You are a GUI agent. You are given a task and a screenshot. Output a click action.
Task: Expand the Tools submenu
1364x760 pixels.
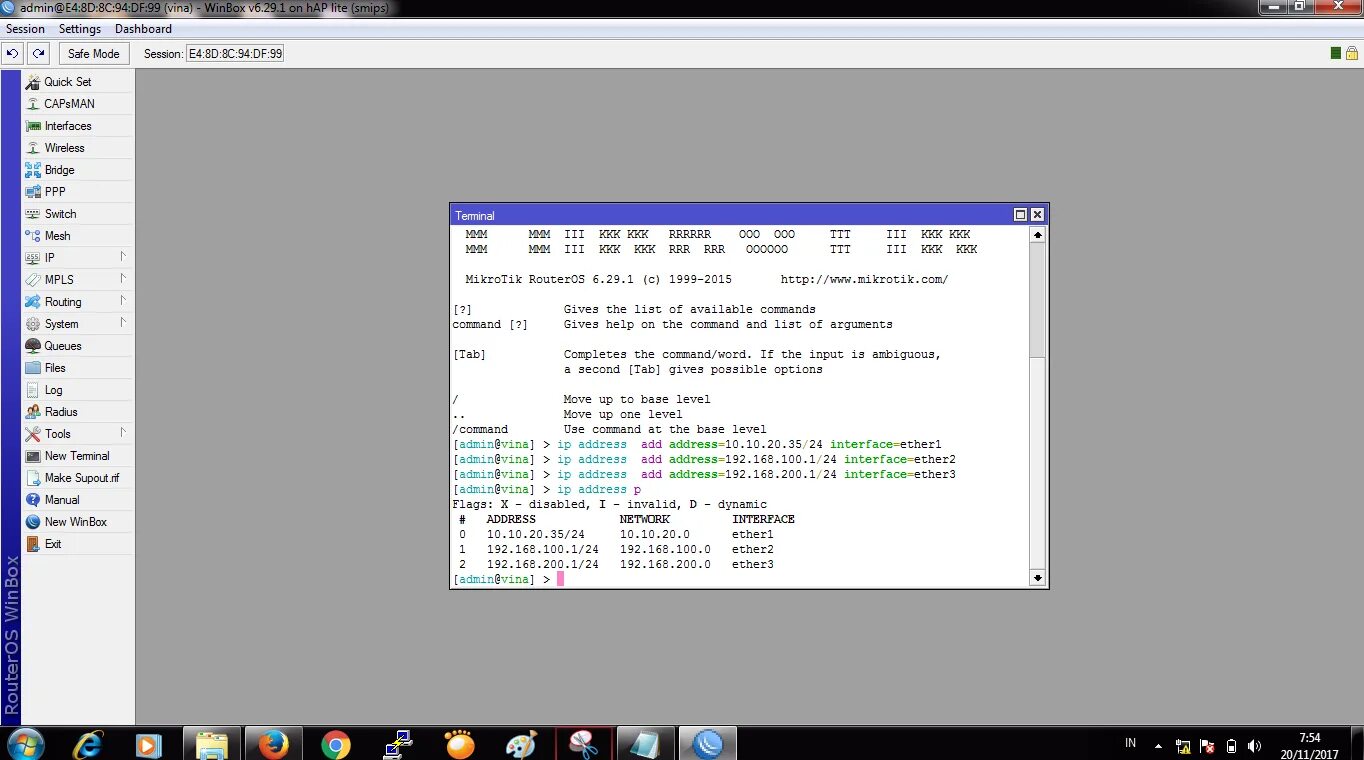click(77, 434)
